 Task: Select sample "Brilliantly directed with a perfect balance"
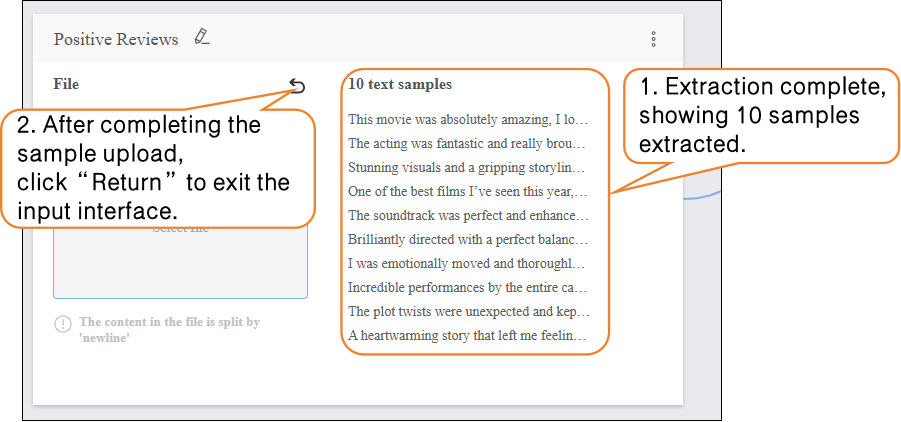(x=468, y=239)
